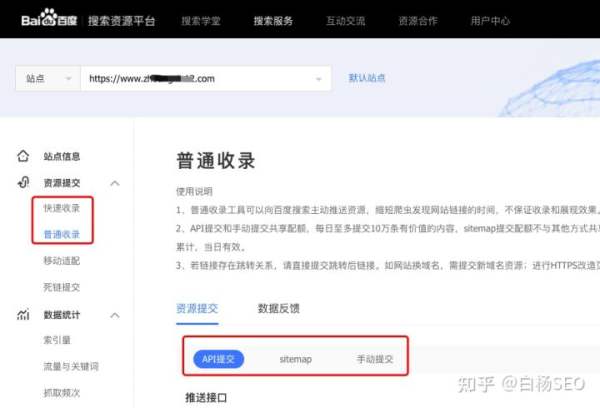This screenshot has height=408, width=600.
Task: Click the 站点信息 home icon
Action: 23,156
